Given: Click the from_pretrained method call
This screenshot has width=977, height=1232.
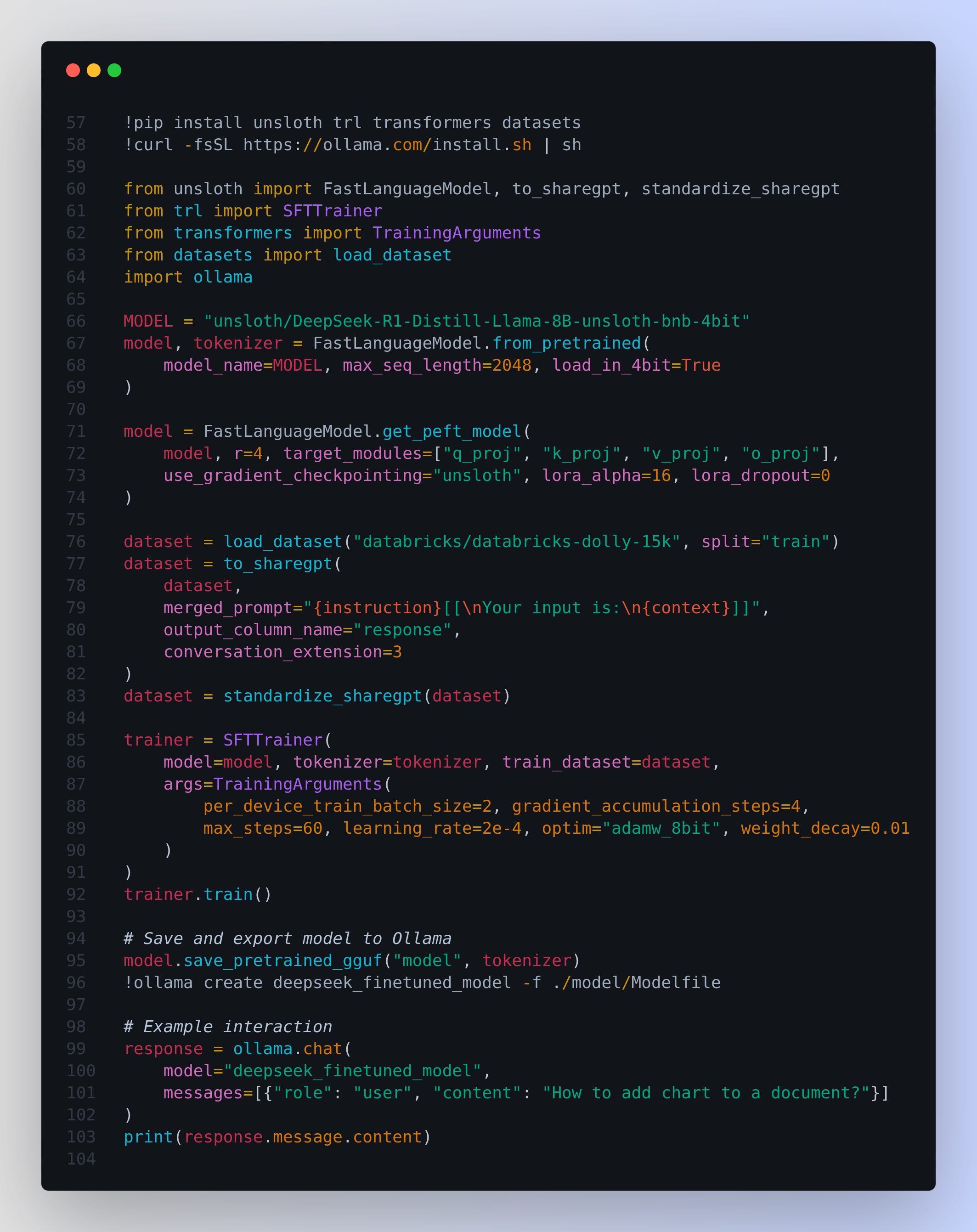Looking at the screenshot, I should 566,344.
